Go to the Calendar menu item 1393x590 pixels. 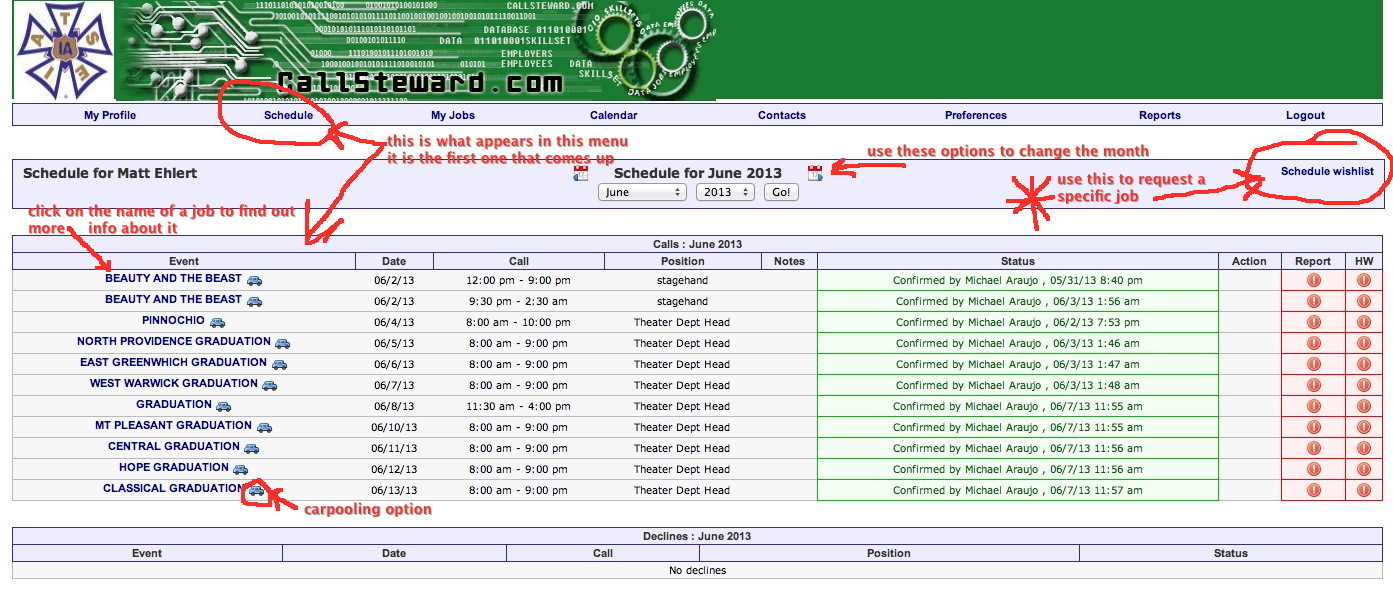tap(613, 115)
